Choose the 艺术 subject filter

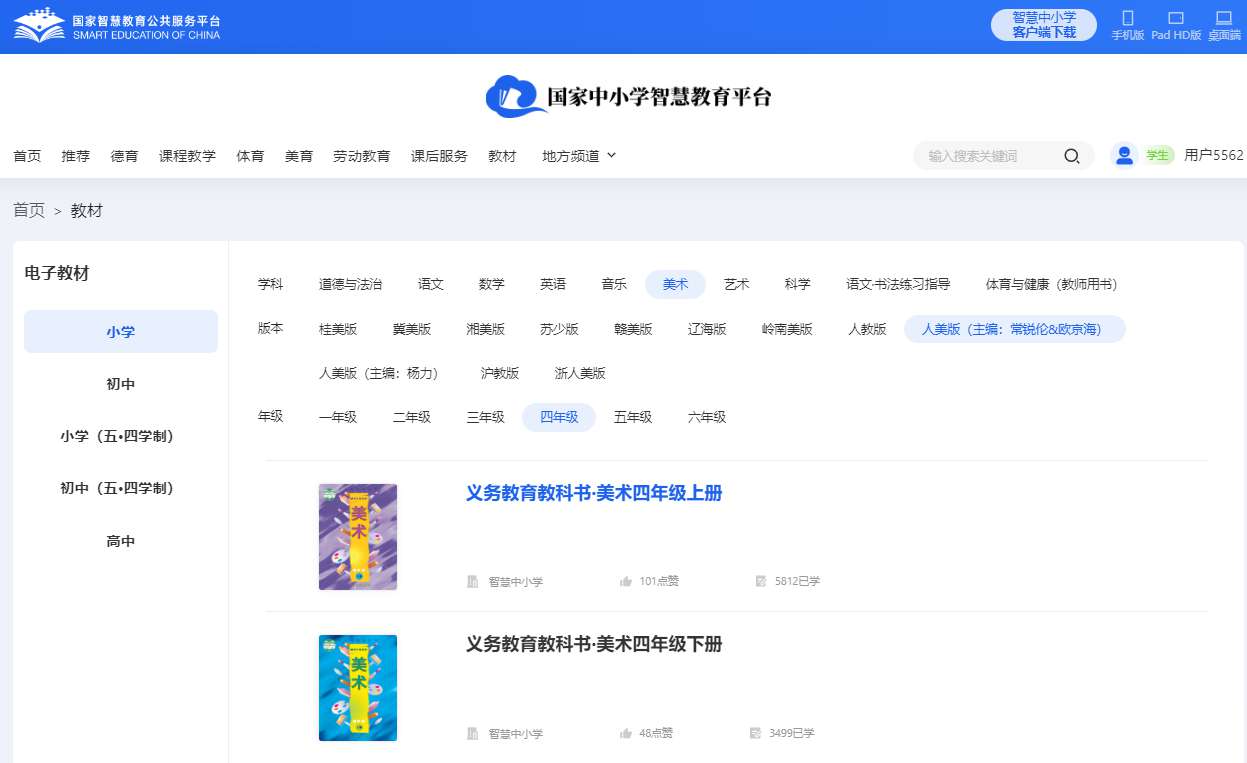(737, 284)
